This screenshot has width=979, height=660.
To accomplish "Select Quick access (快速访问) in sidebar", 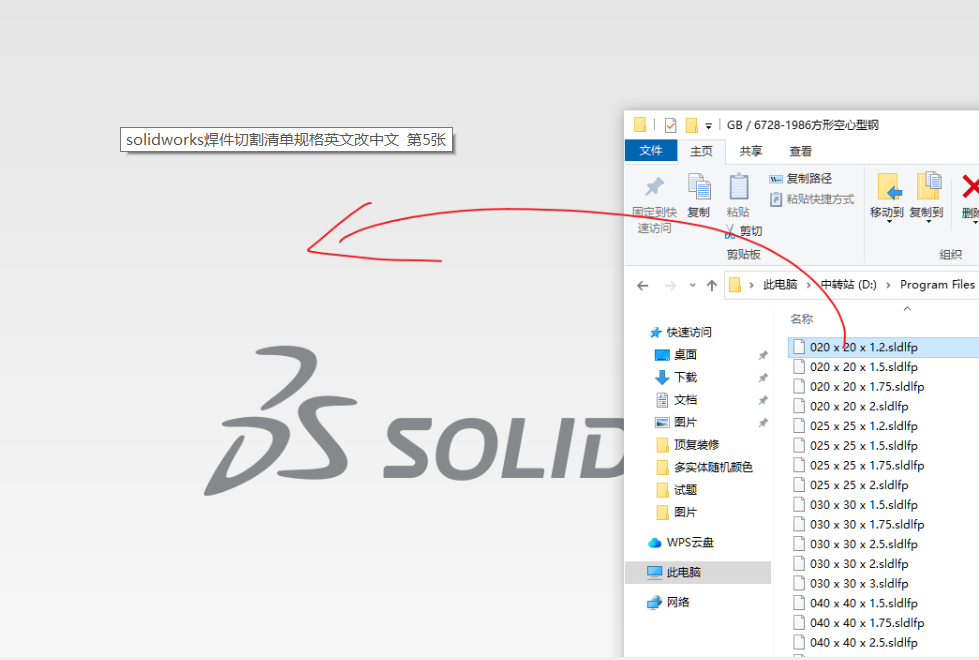I will point(689,332).
